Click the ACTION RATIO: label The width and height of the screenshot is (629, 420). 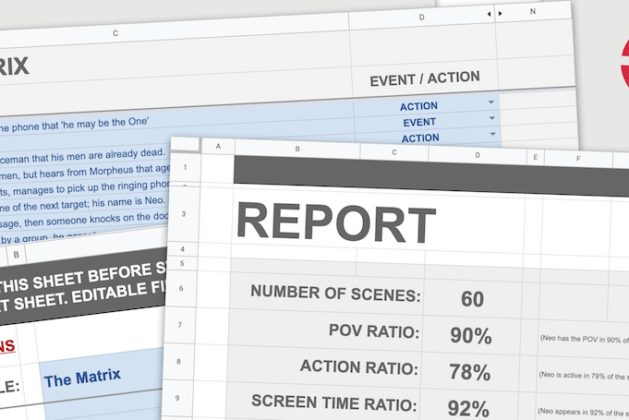[x=359, y=367]
